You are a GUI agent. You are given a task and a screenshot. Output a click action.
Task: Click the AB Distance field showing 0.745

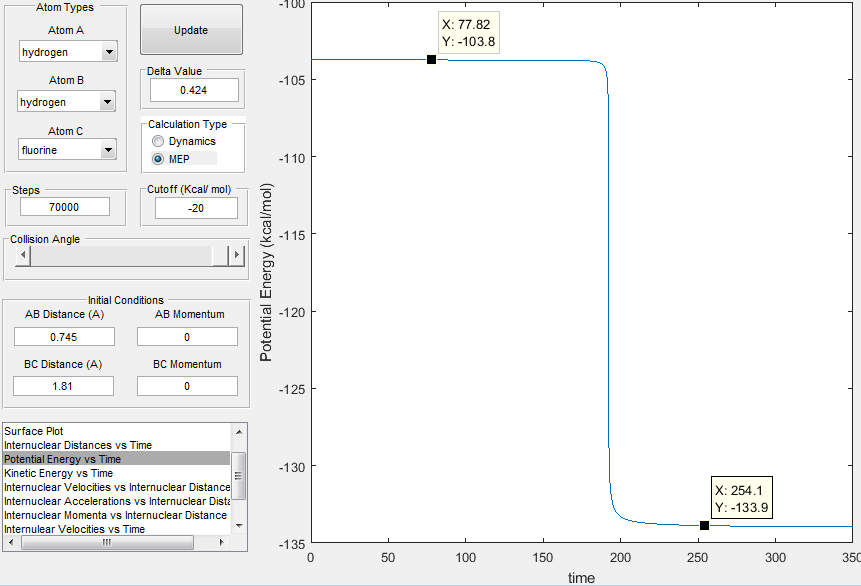(x=64, y=337)
